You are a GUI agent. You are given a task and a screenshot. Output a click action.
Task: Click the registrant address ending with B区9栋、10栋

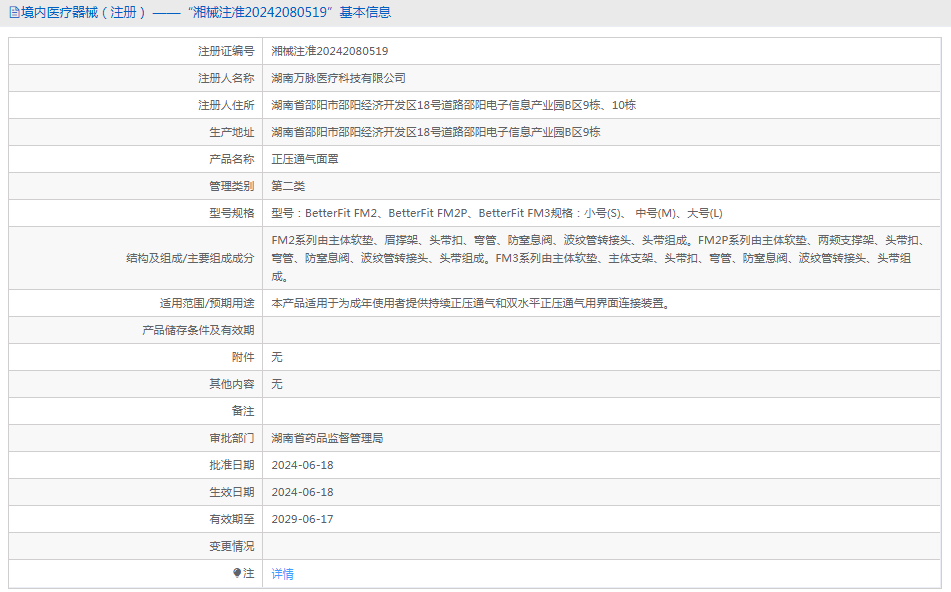click(454, 105)
